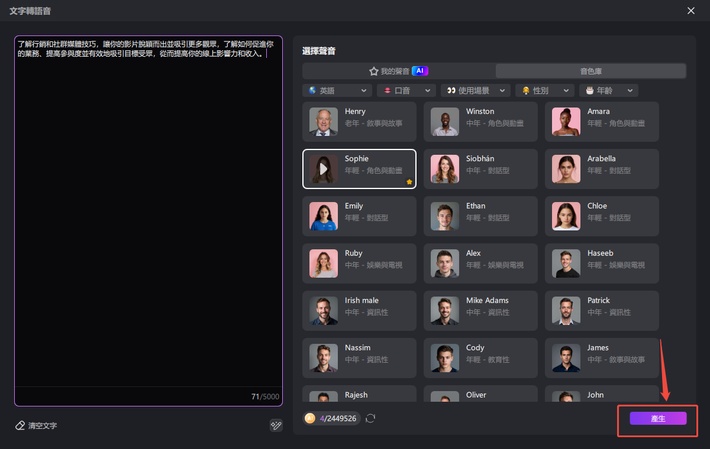
Task: Click the refresh credits icon
Action: [x=371, y=418]
